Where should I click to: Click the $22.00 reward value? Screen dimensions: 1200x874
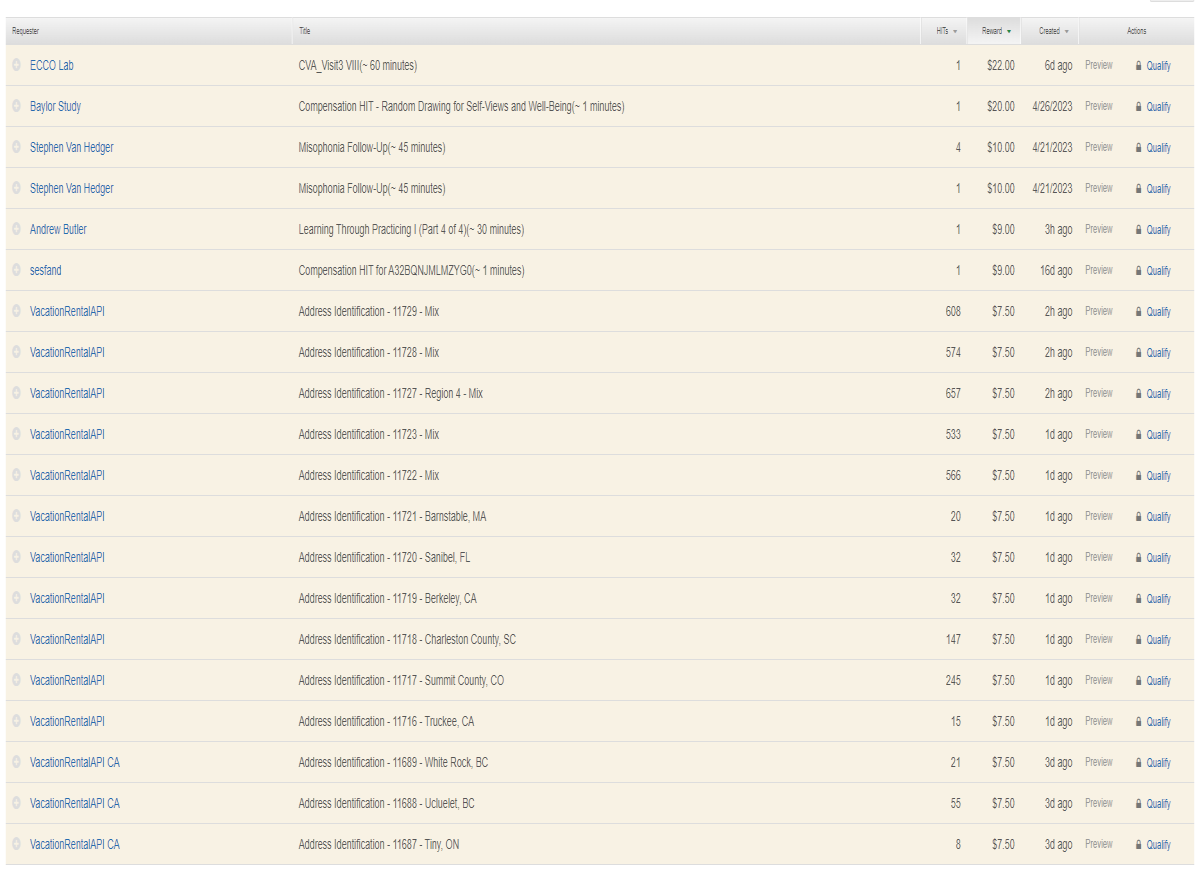[x=1000, y=65]
